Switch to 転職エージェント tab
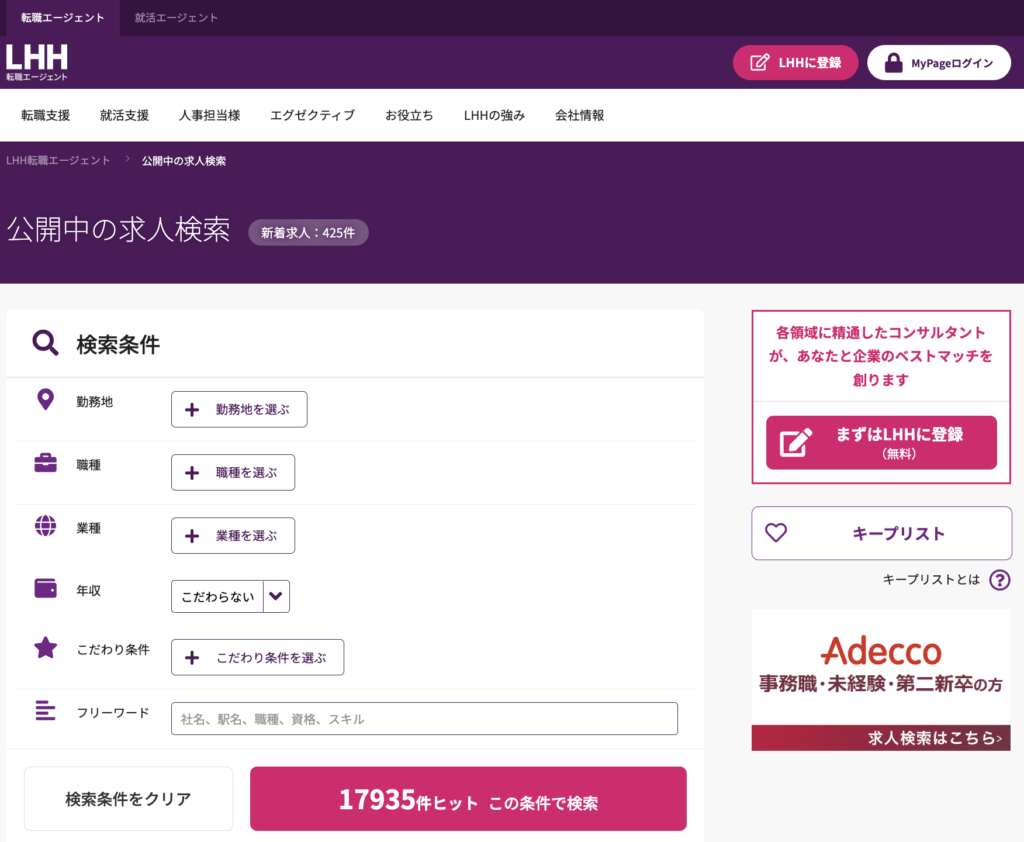 [x=63, y=18]
